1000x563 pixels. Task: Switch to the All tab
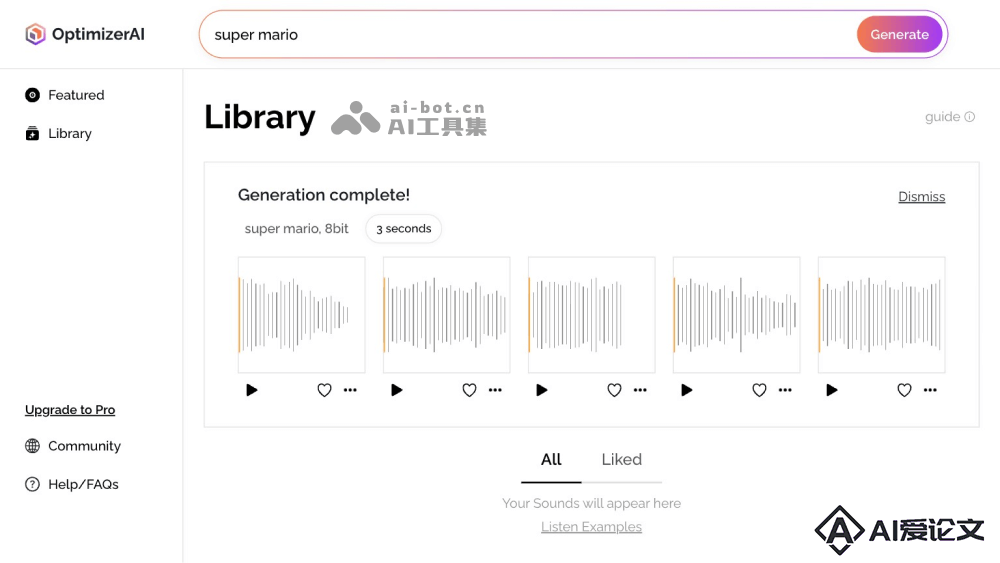point(551,460)
